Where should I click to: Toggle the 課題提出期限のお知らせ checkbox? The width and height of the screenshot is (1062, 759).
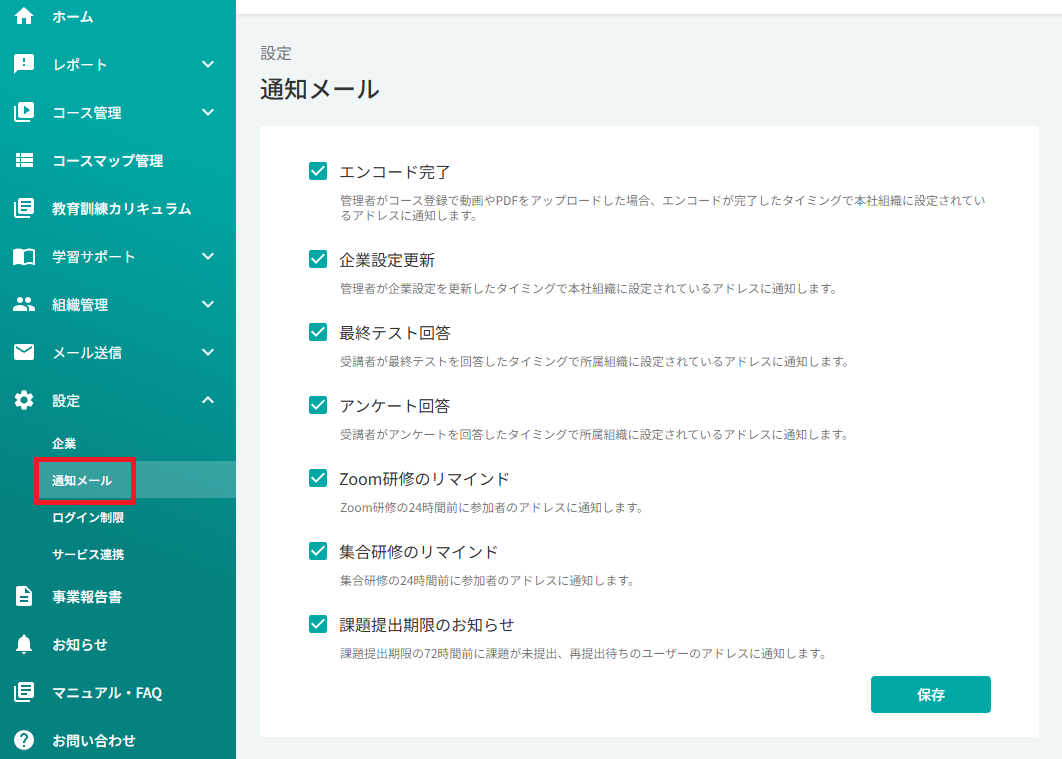318,624
